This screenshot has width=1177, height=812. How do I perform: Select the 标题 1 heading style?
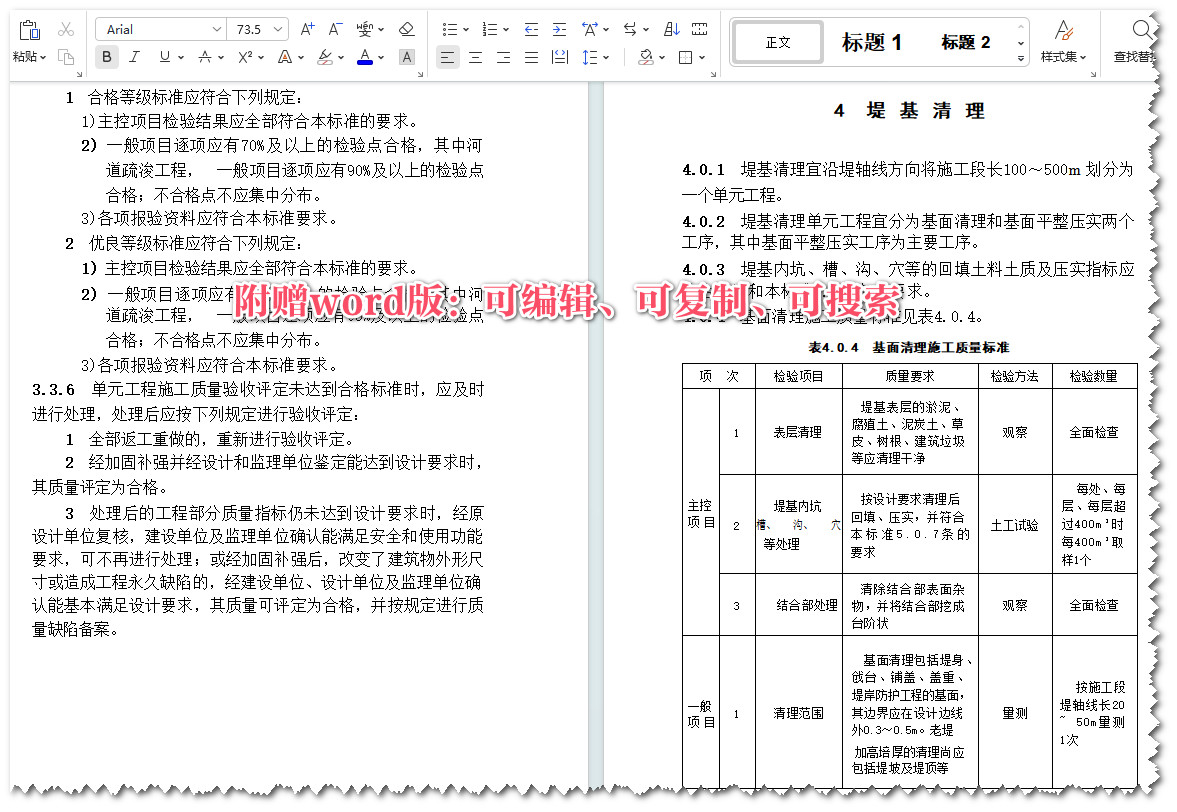click(871, 42)
